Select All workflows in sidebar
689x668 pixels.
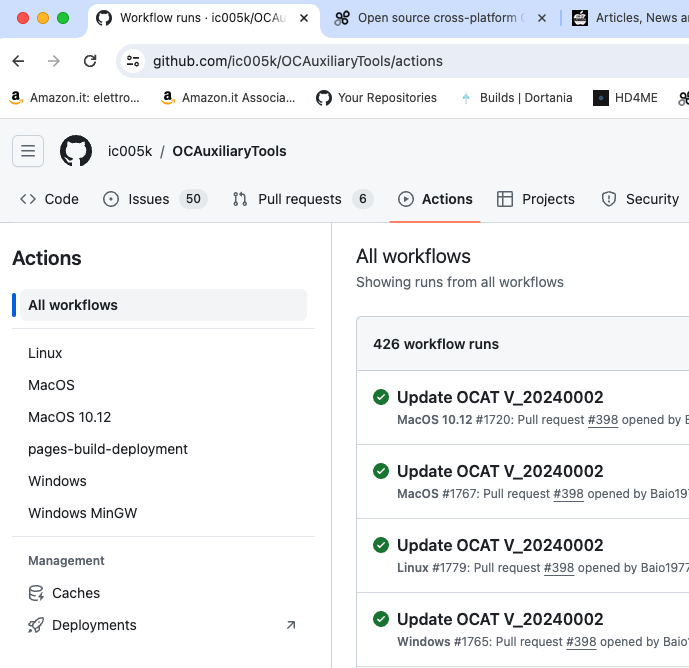pyautogui.click(x=163, y=305)
